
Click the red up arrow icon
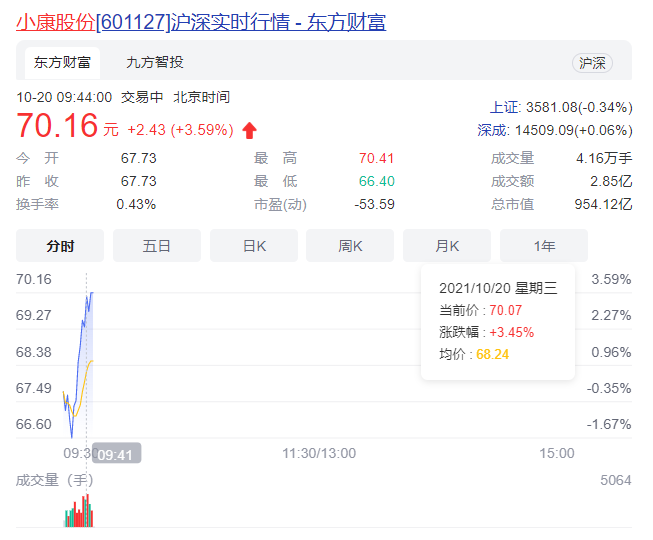tap(249, 130)
